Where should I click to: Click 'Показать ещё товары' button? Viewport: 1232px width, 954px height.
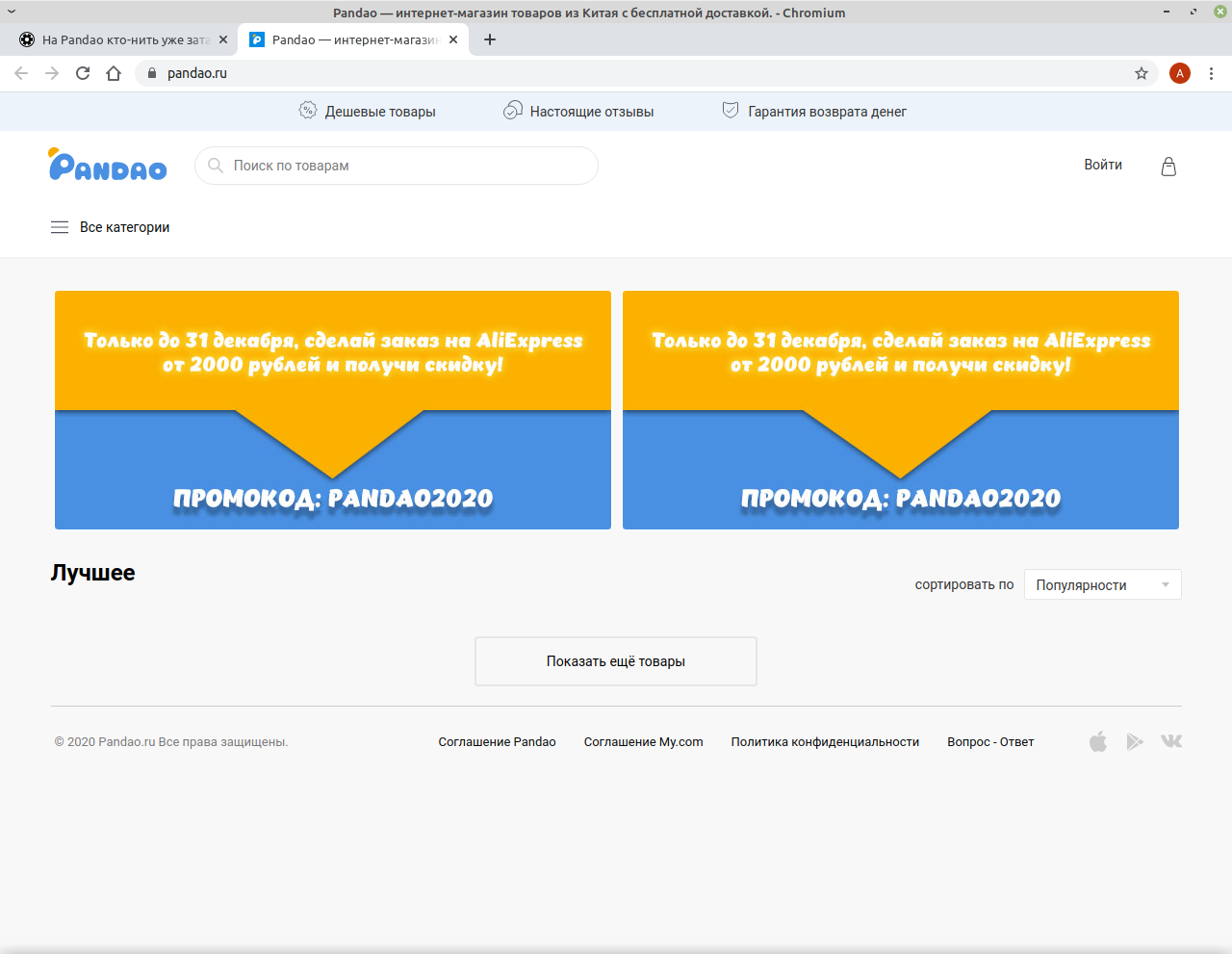[616, 661]
